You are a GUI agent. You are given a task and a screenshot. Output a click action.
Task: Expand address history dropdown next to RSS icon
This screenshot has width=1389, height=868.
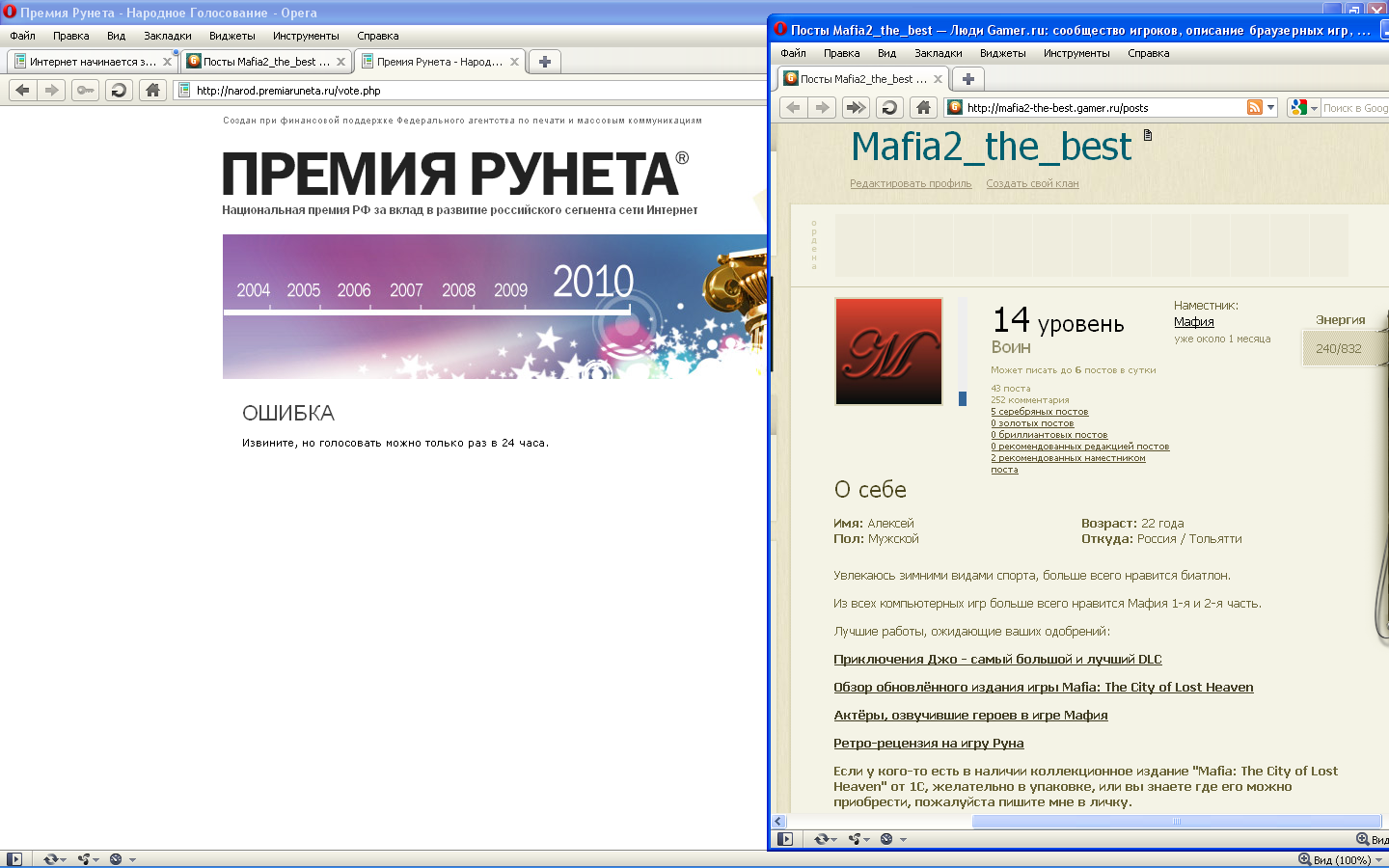coord(1270,107)
